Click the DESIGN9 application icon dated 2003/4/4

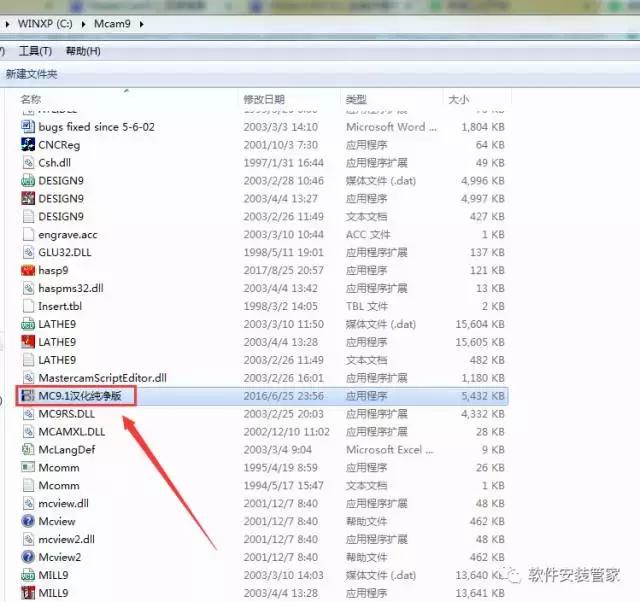(28, 198)
